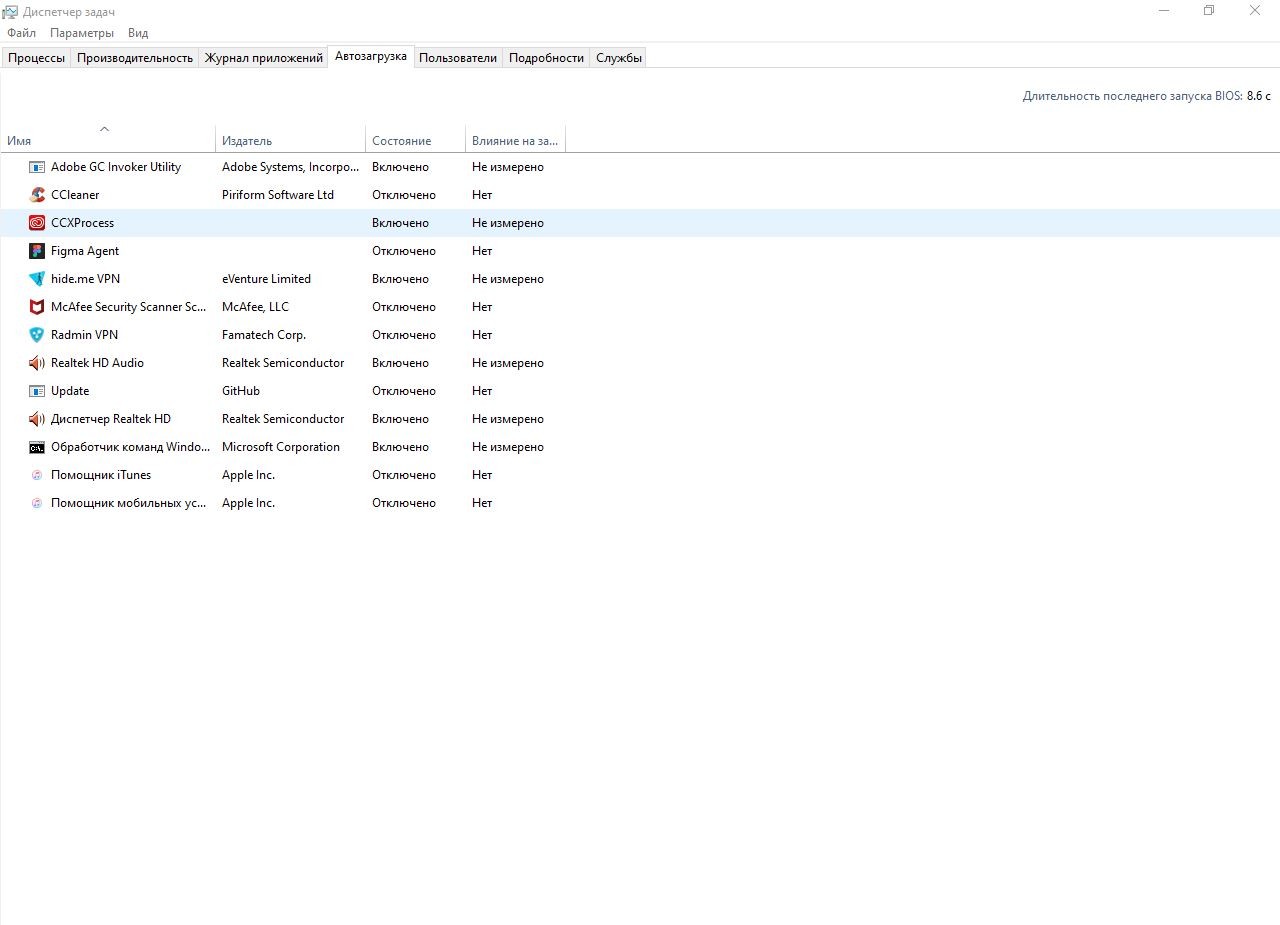Minimize the Task Manager window
The image size is (1280, 925).
pos(1163,11)
